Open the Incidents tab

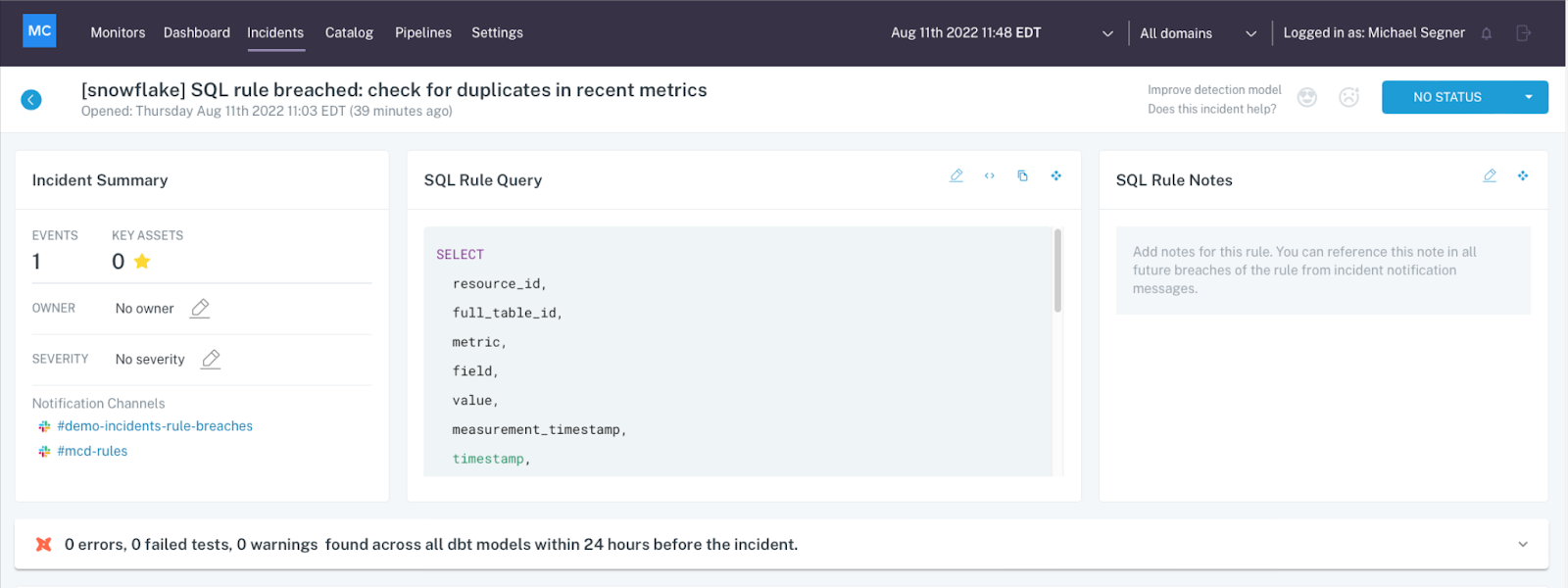(x=275, y=32)
